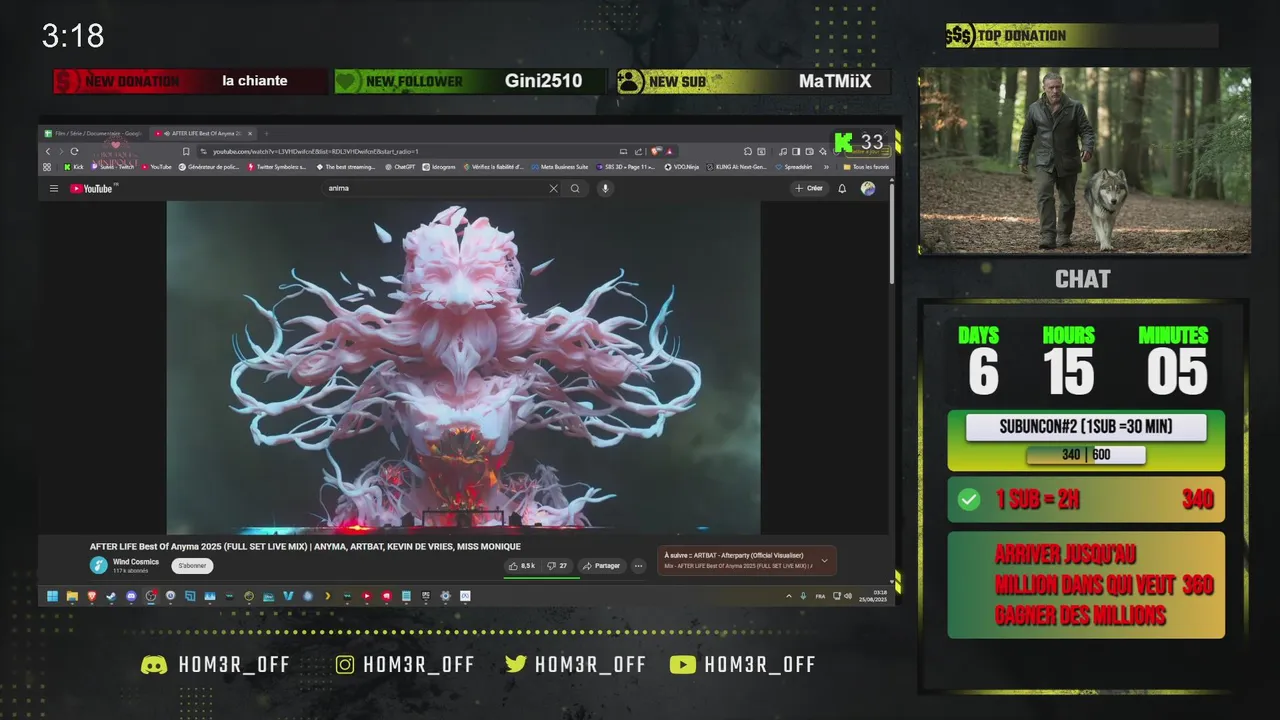This screenshot has height=720, width=1280.
Task: Open the Windows Start menu
Action: [52, 596]
